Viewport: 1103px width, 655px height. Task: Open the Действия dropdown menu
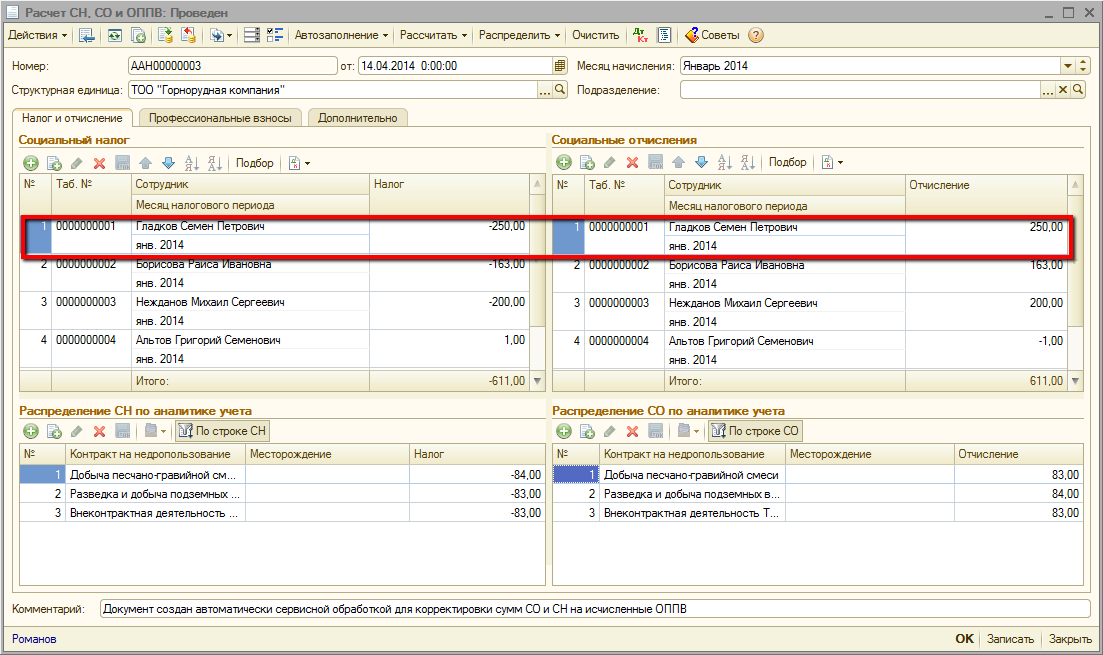pos(38,35)
